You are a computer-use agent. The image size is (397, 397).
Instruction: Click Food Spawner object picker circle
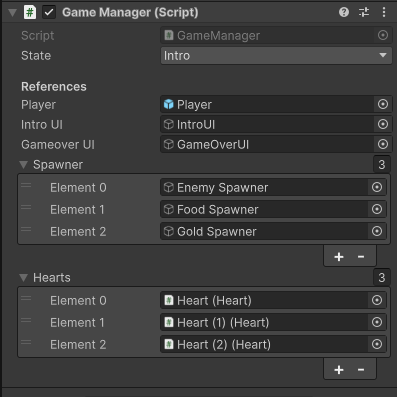coord(377,209)
